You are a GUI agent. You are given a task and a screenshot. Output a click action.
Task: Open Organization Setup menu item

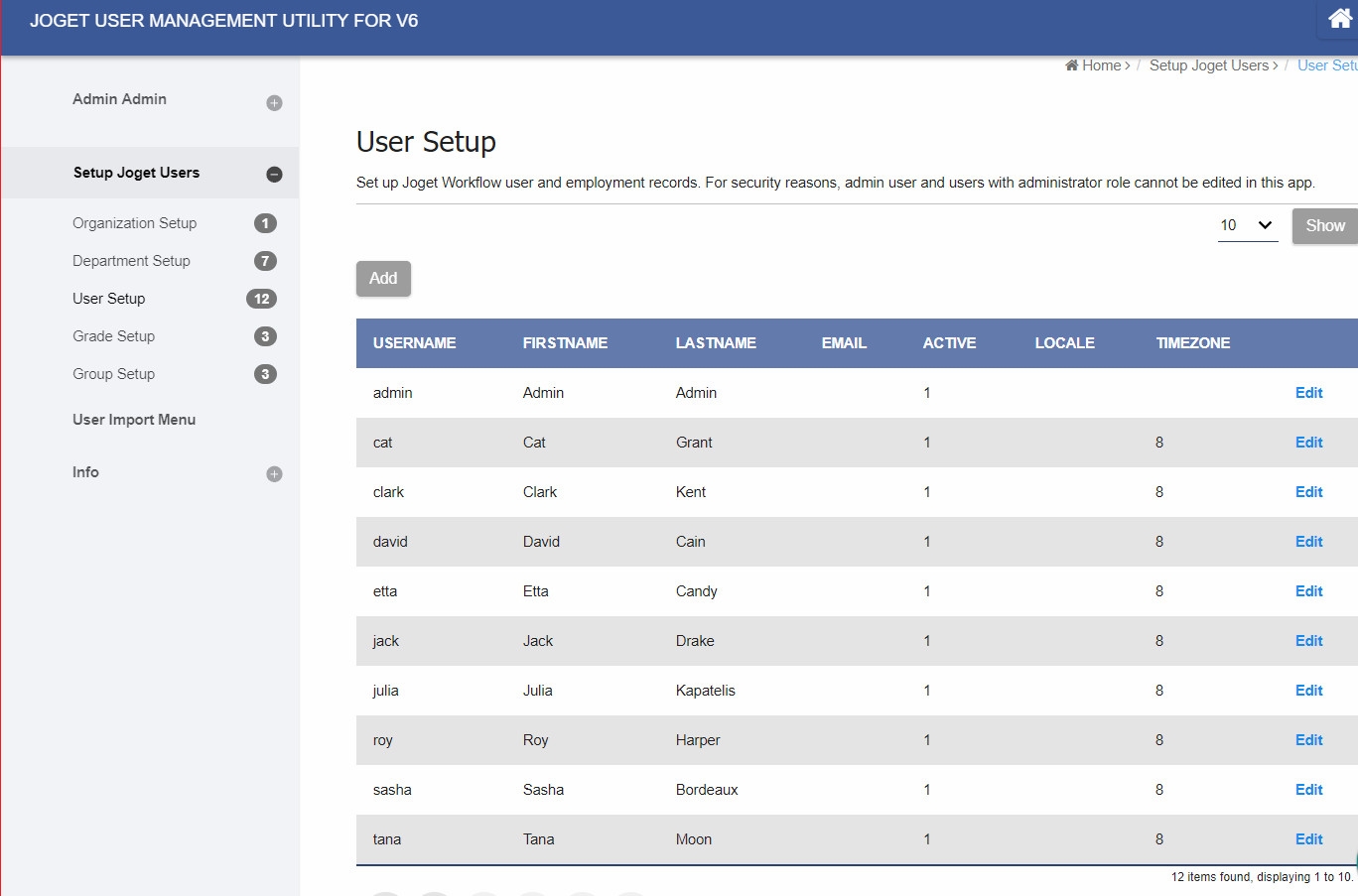[x=135, y=223]
